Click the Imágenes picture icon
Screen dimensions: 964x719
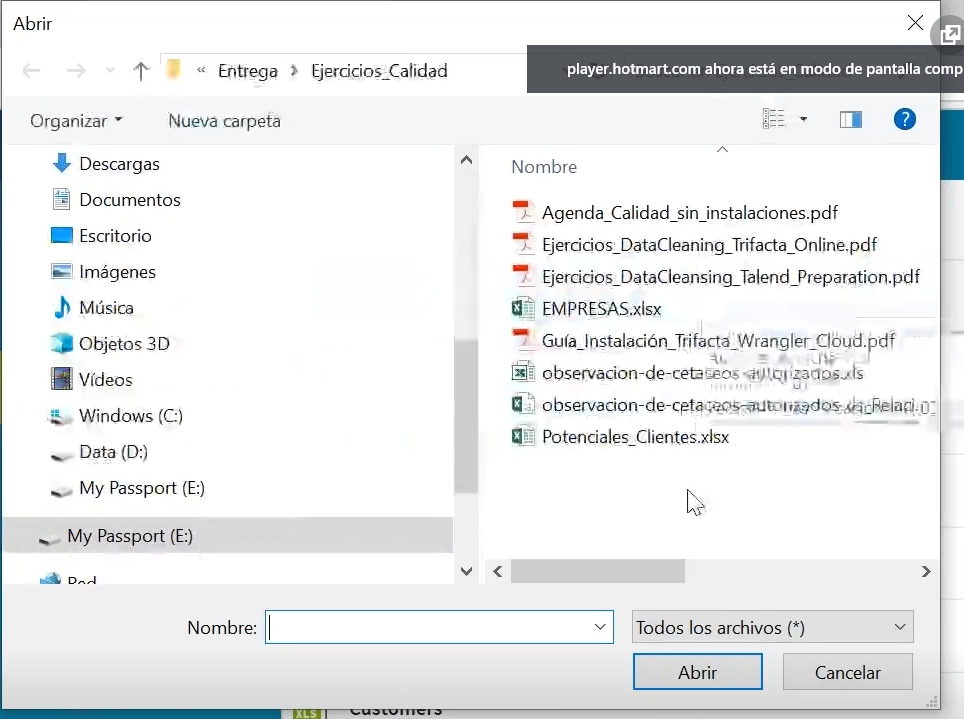(61, 271)
